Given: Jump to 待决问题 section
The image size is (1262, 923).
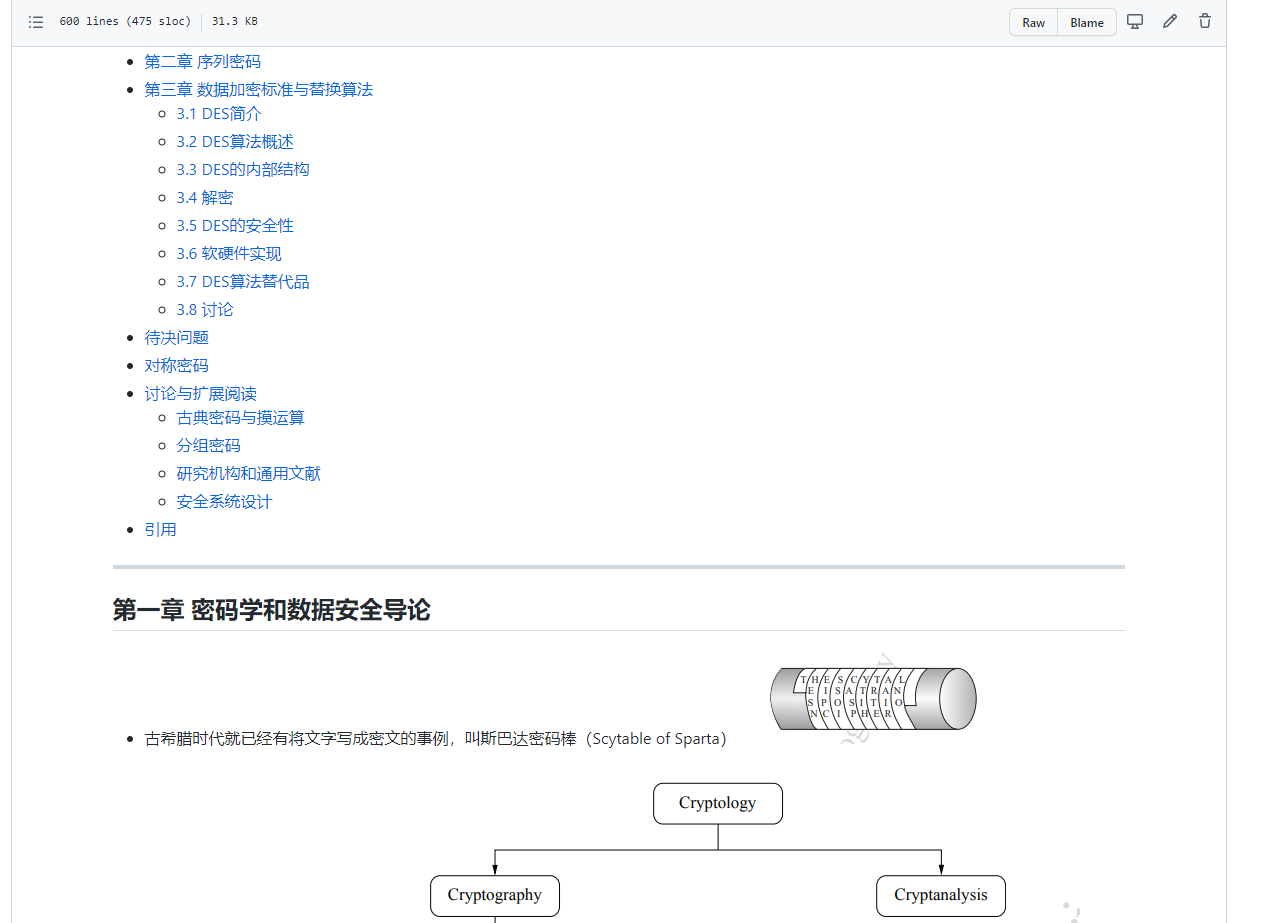Looking at the screenshot, I should [176, 338].
